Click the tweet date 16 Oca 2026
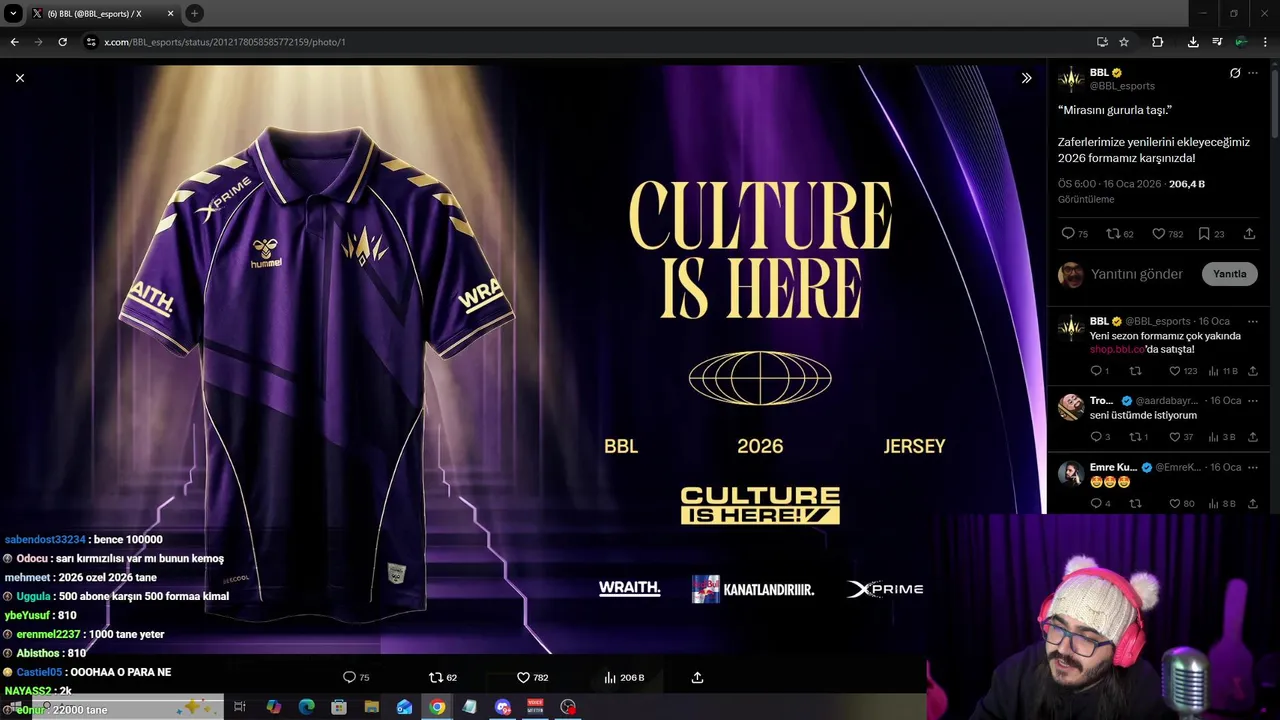1280x720 pixels. (x=1132, y=184)
